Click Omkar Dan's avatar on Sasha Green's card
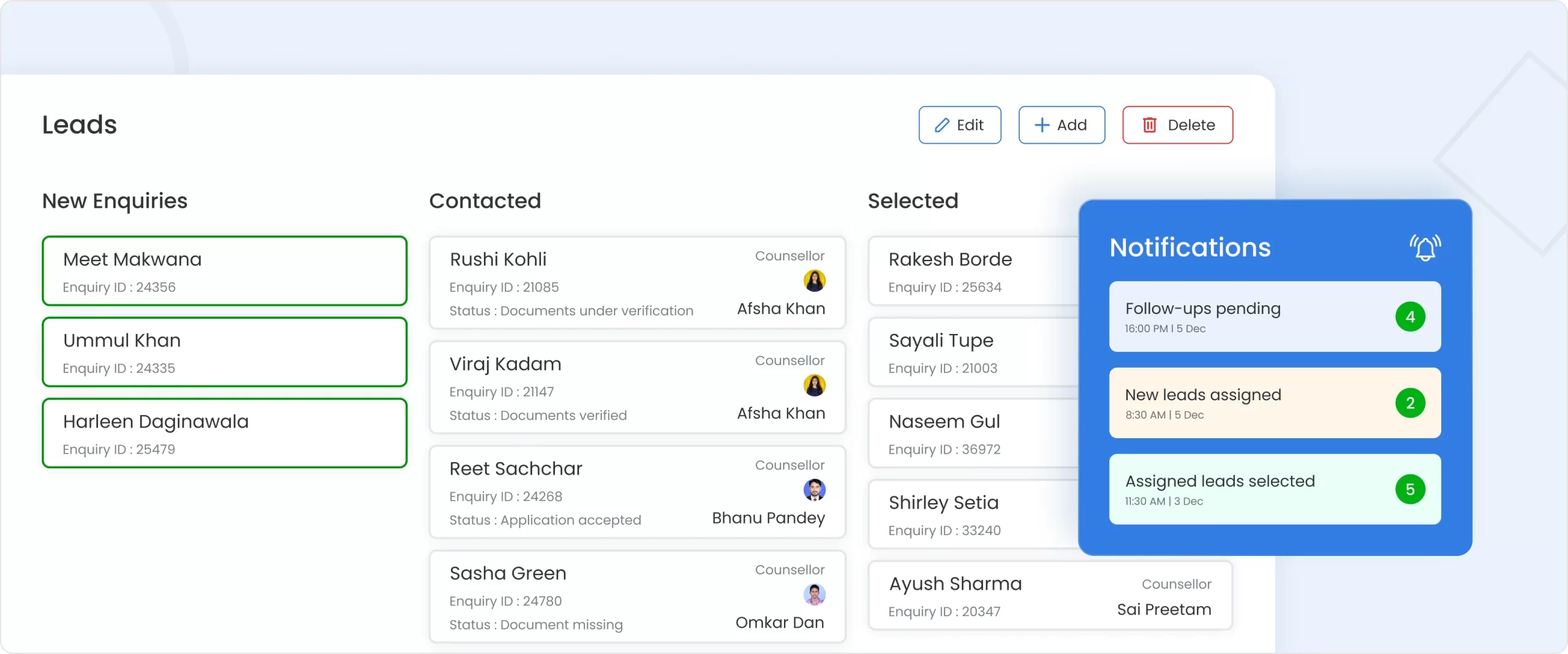This screenshot has width=1568, height=654. pyautogui.click(x=814, y=594)
